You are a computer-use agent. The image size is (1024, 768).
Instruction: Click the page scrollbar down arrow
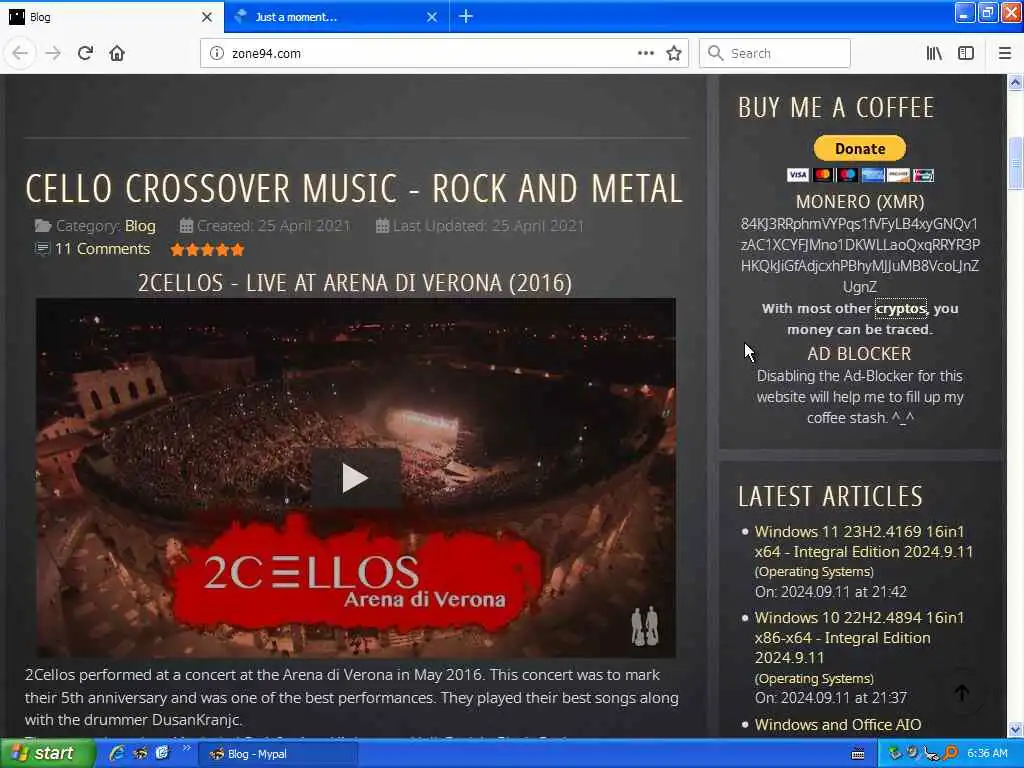[x=1015, y=729]
